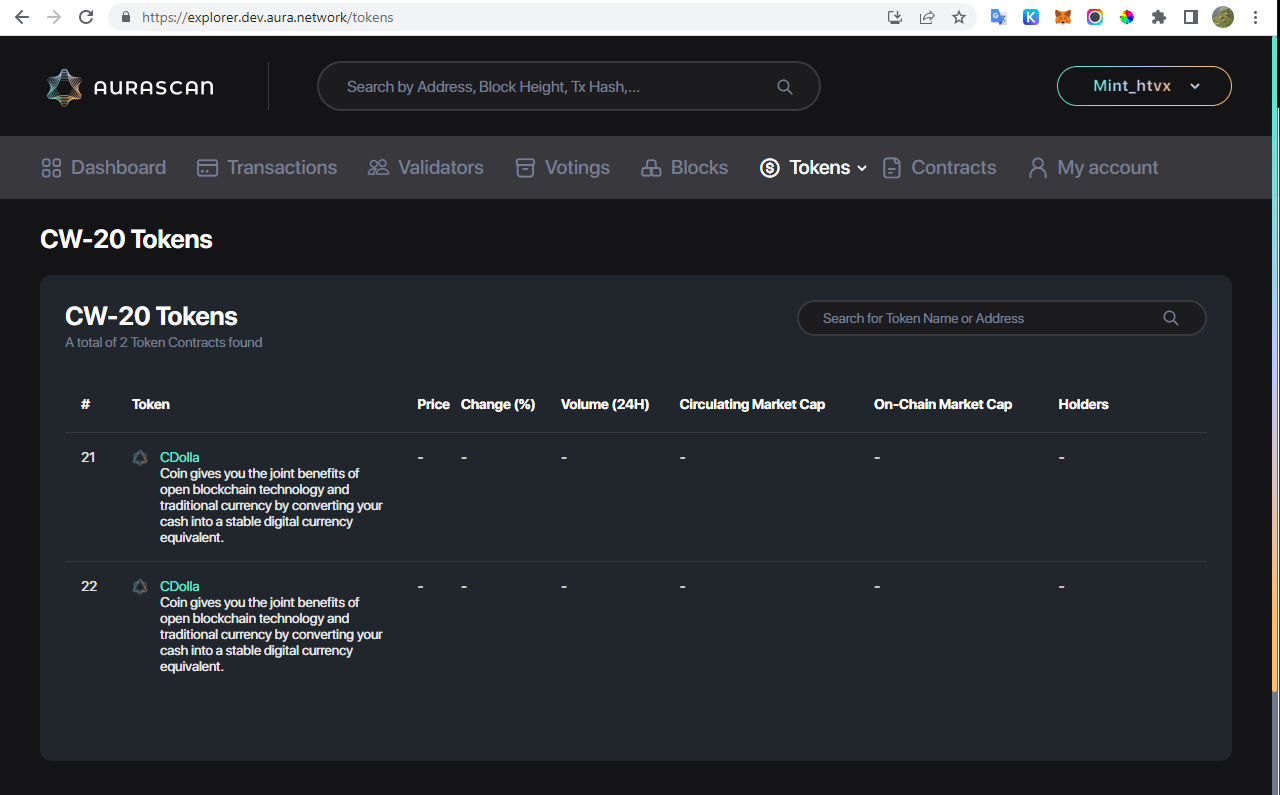The height and width of the screenshot is (795, 1280).
Task: Click the Circulating Market Cap column header
Action: click(x=752, y=405)
